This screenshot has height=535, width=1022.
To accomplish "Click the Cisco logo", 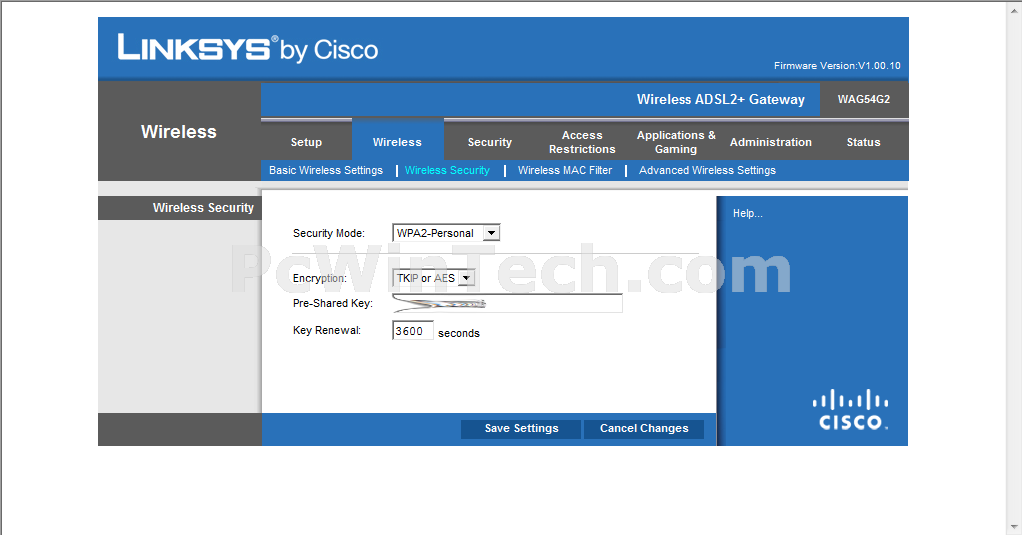I will pos(851,410).
